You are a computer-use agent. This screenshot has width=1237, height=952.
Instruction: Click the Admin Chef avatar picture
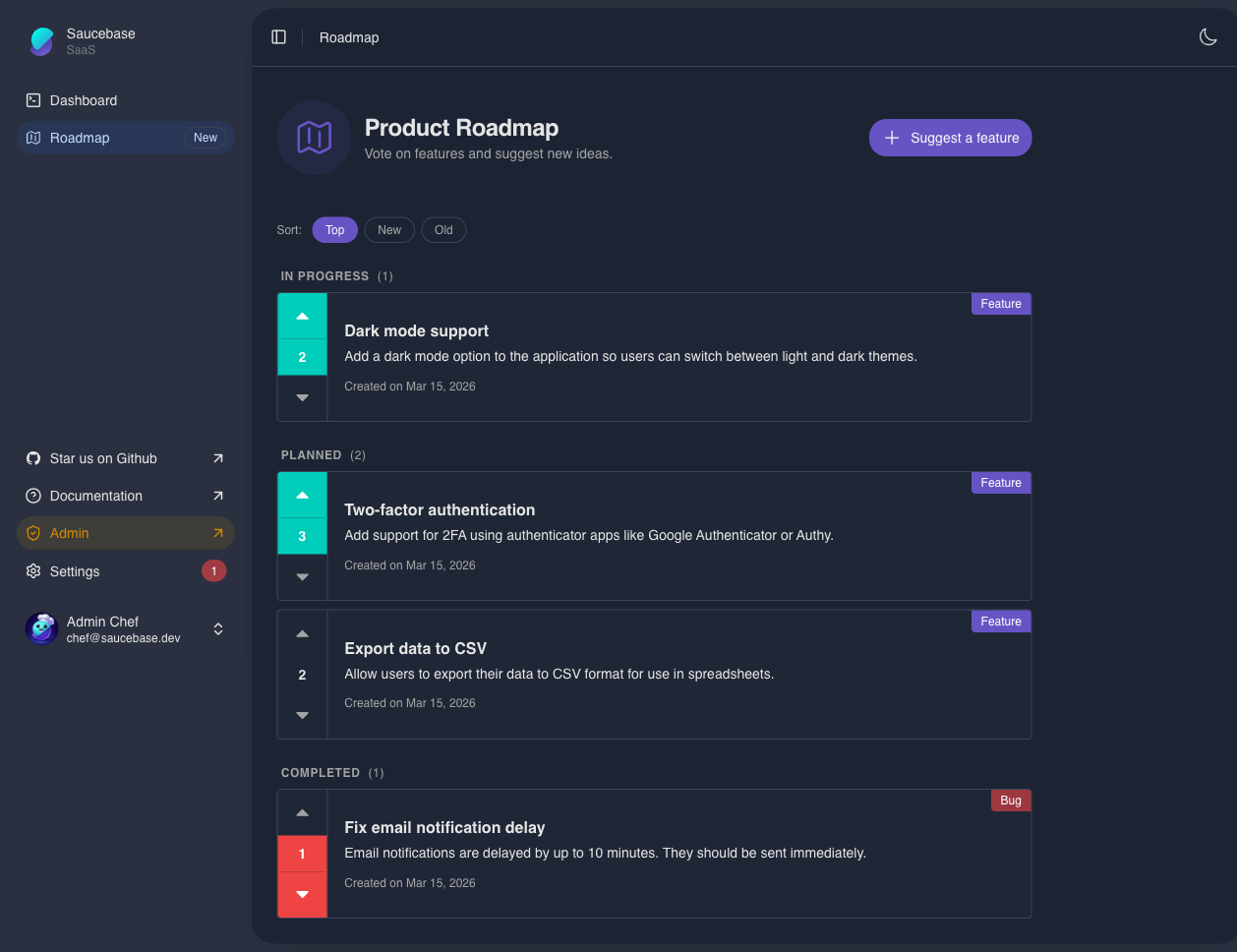tap(41, 628)
